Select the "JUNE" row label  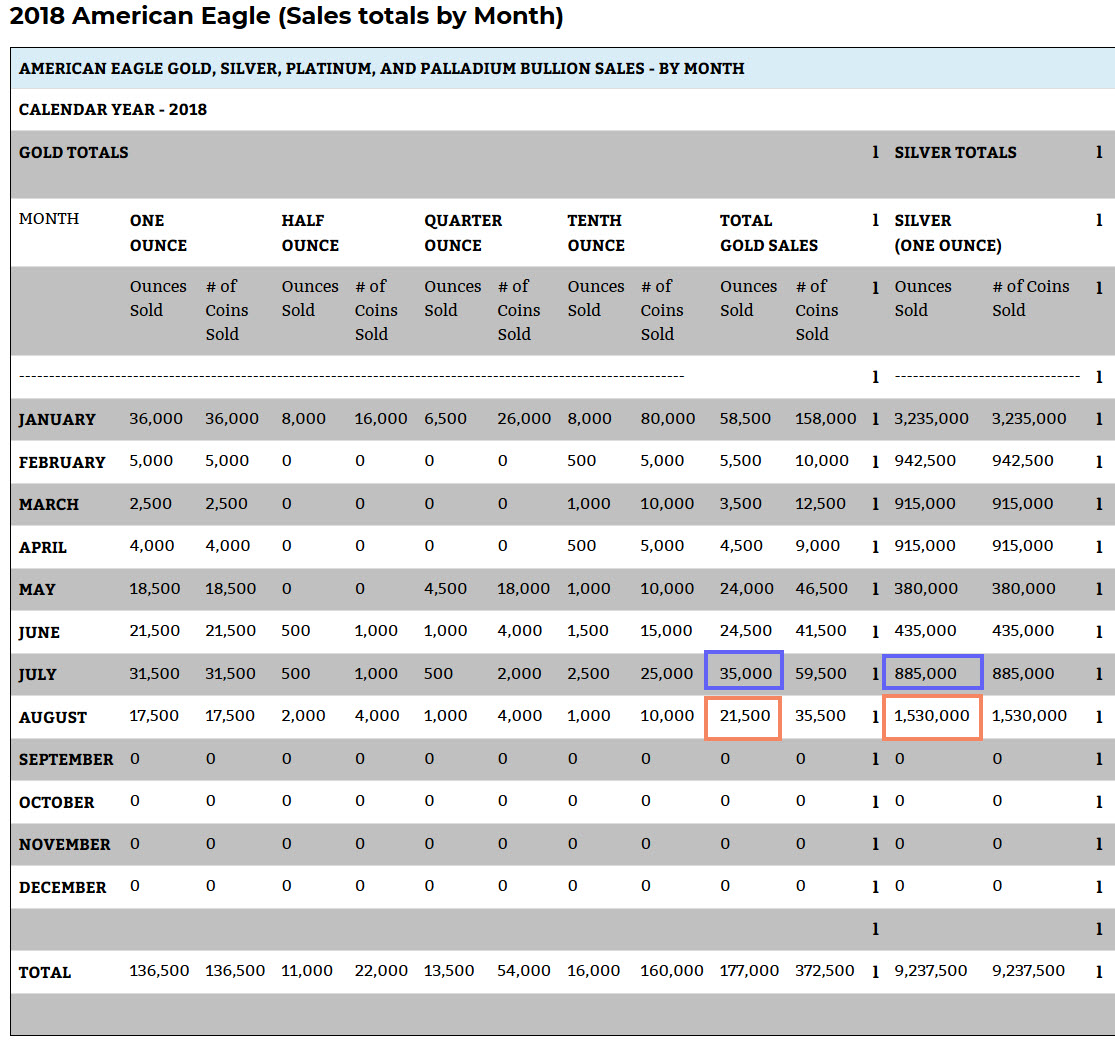click(x=39, y=632)
